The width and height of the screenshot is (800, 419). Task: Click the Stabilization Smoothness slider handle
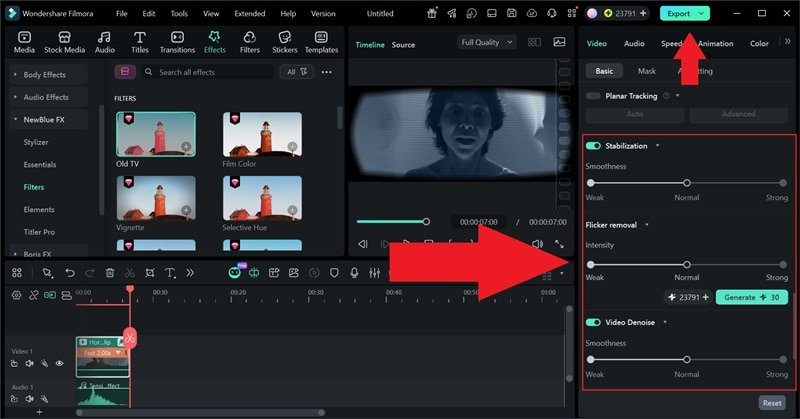point(687,183)
